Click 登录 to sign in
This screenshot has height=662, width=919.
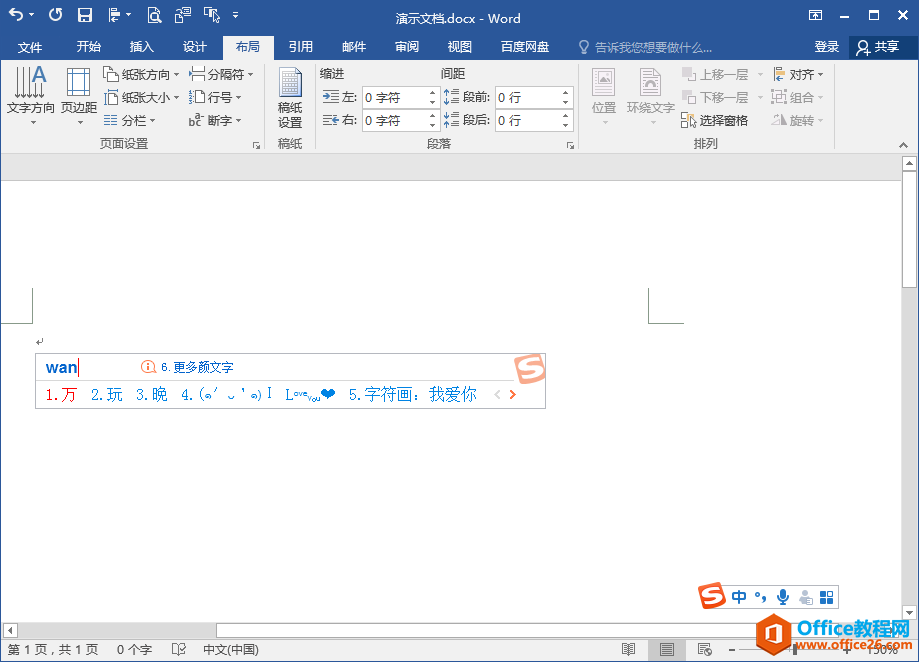826,47
